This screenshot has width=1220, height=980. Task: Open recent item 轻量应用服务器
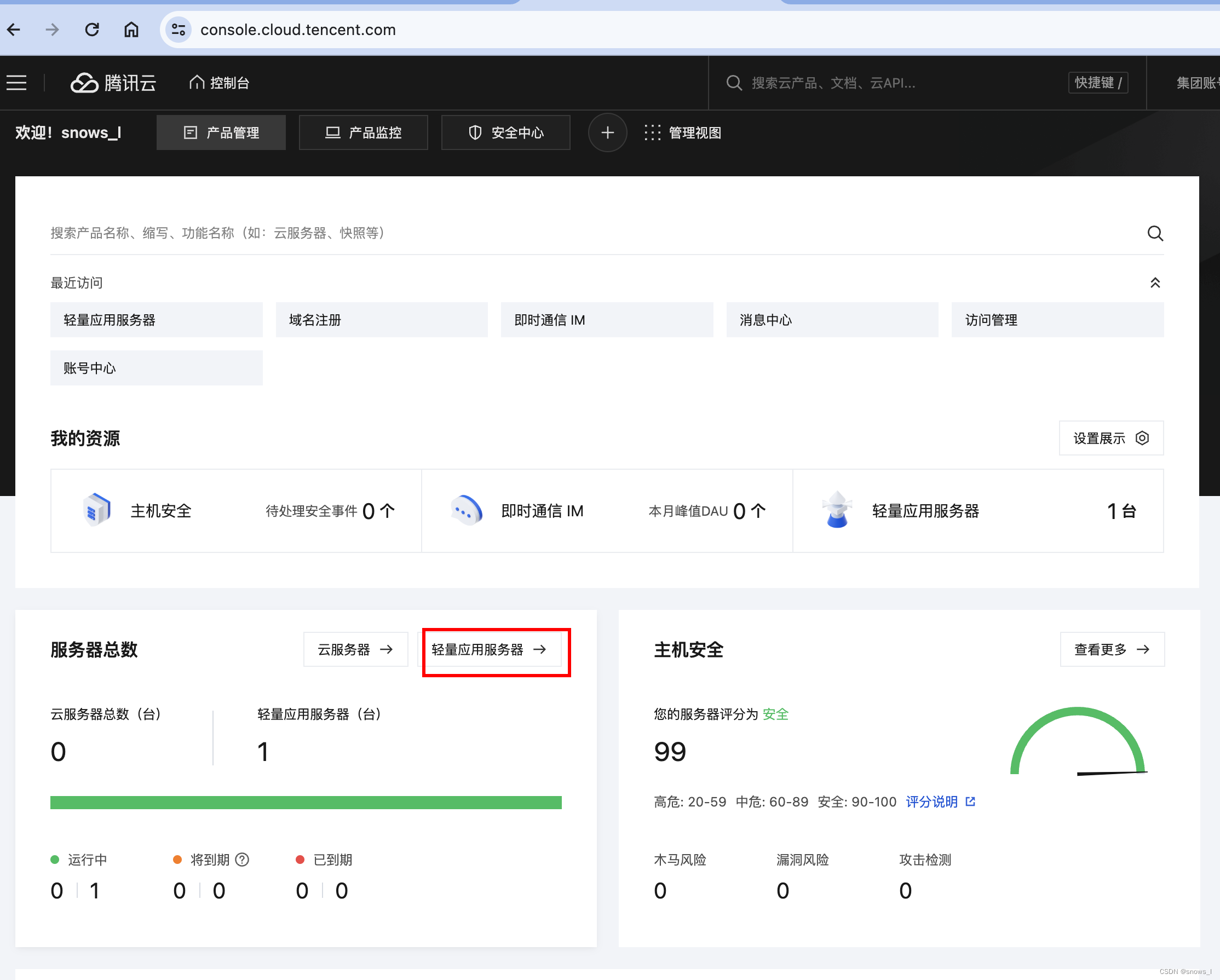[x=157, y=320]
